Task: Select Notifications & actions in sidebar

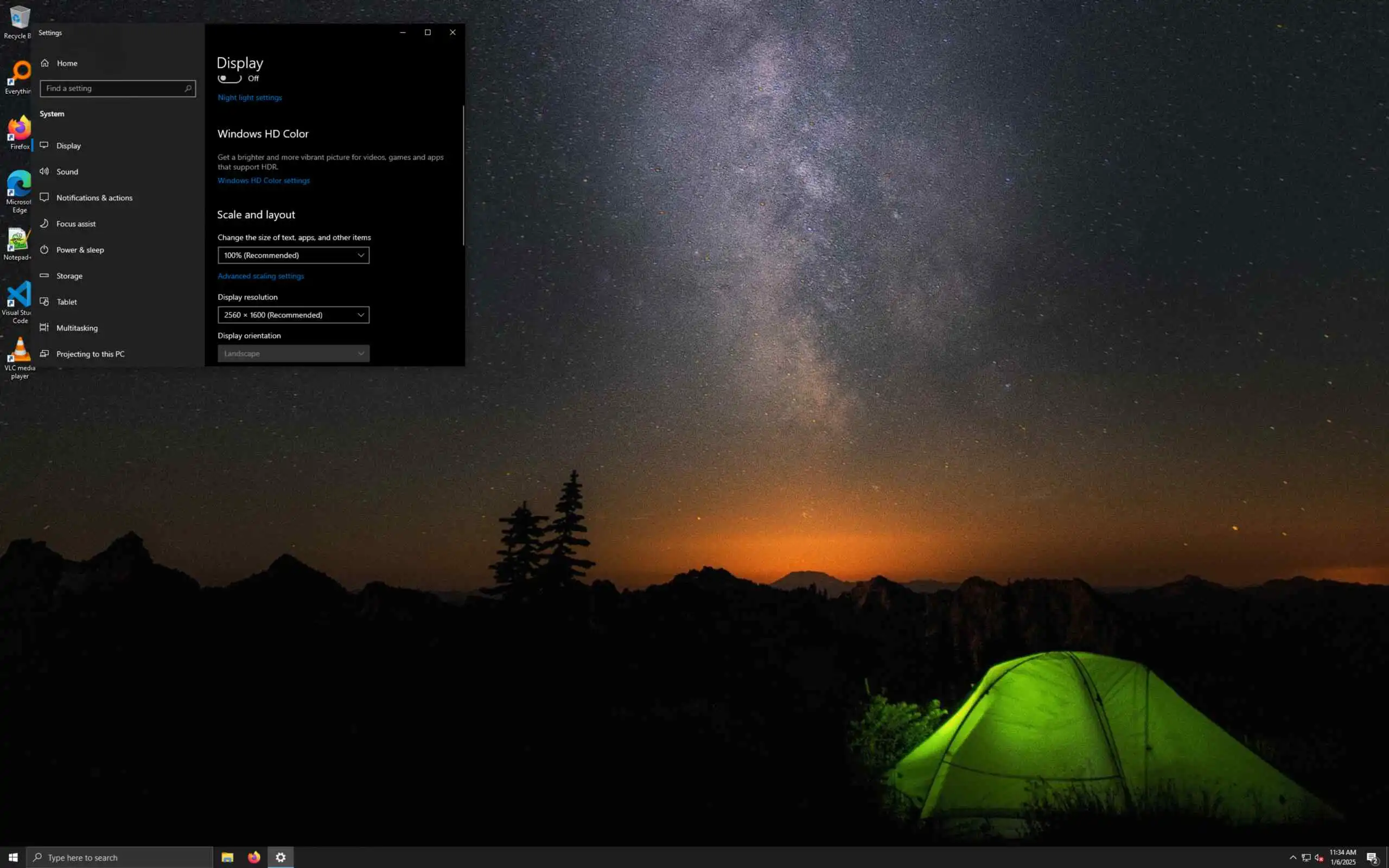Action: (x=94, y=198)
